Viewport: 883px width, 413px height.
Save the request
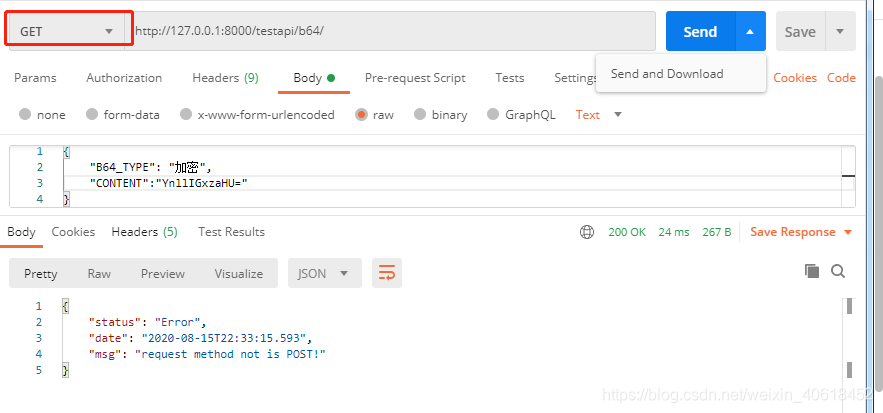(x=800, y=32)
